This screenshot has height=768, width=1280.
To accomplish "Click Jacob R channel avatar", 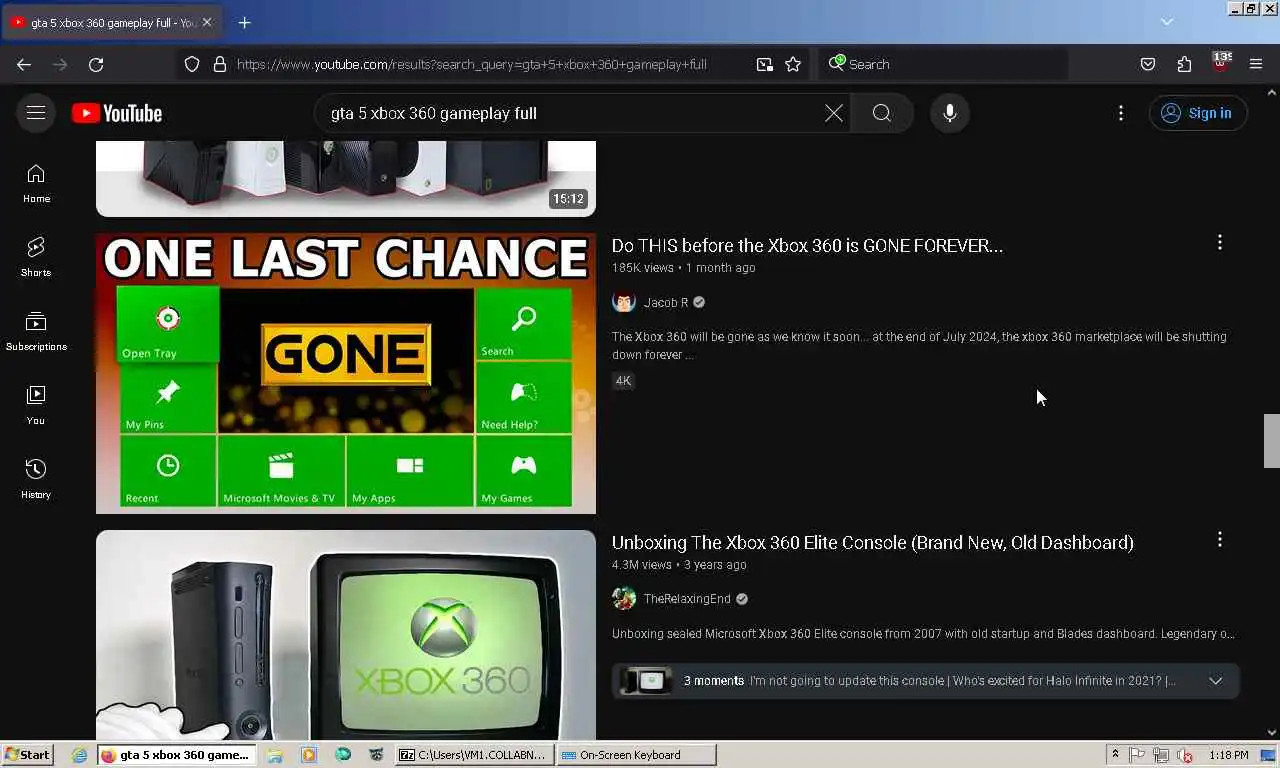I will click(x=624, y=302).
